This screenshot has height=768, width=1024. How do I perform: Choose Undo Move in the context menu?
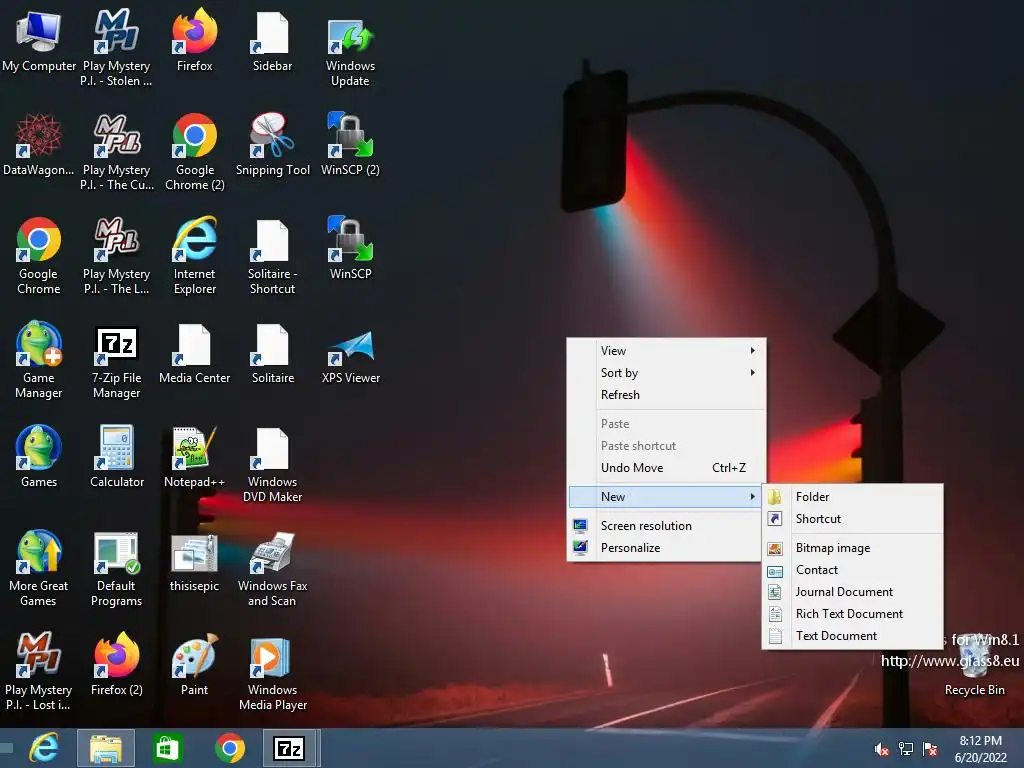666,468
